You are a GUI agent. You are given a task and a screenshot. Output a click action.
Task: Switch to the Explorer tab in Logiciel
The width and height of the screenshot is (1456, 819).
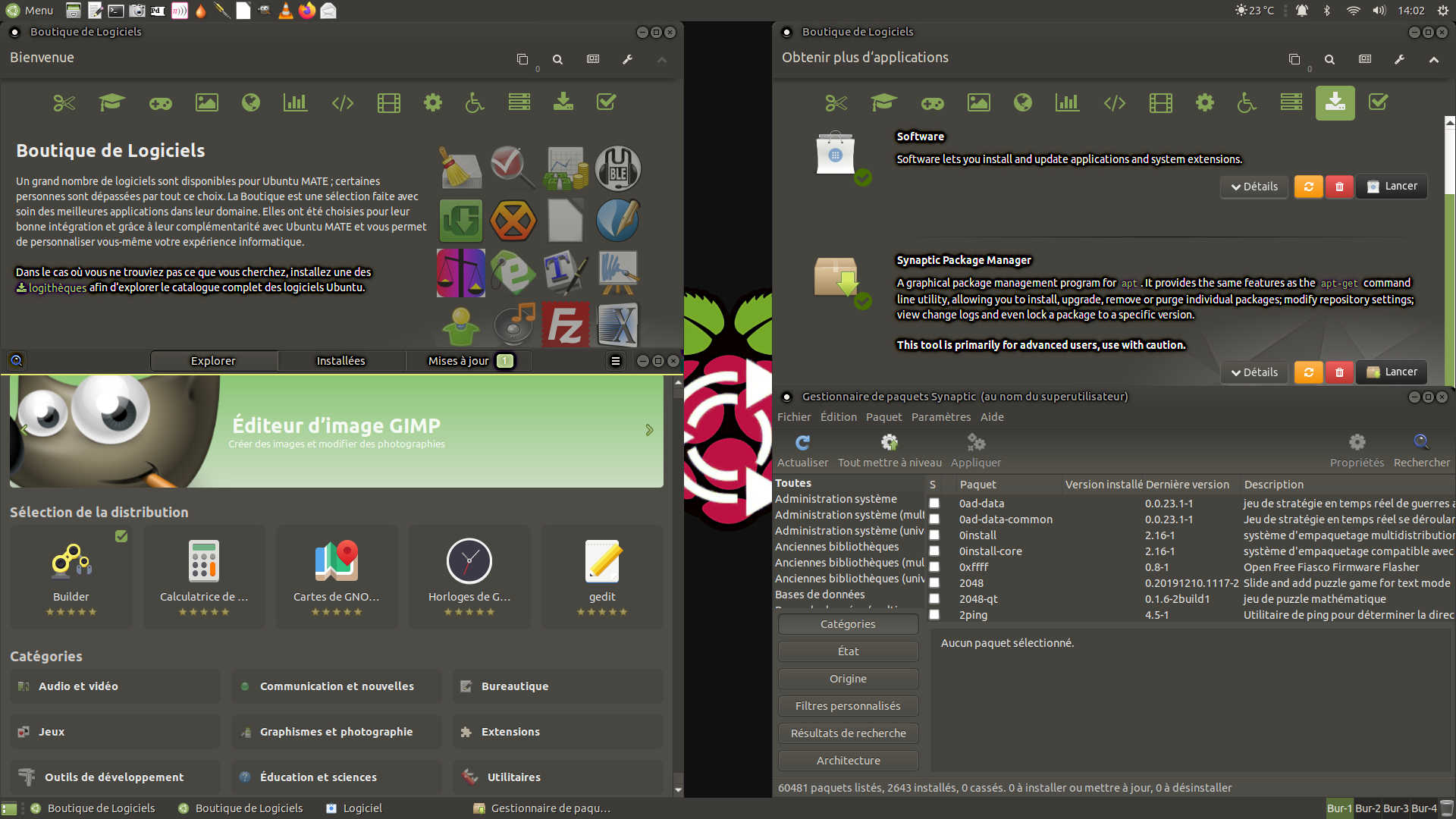point(213,361)
